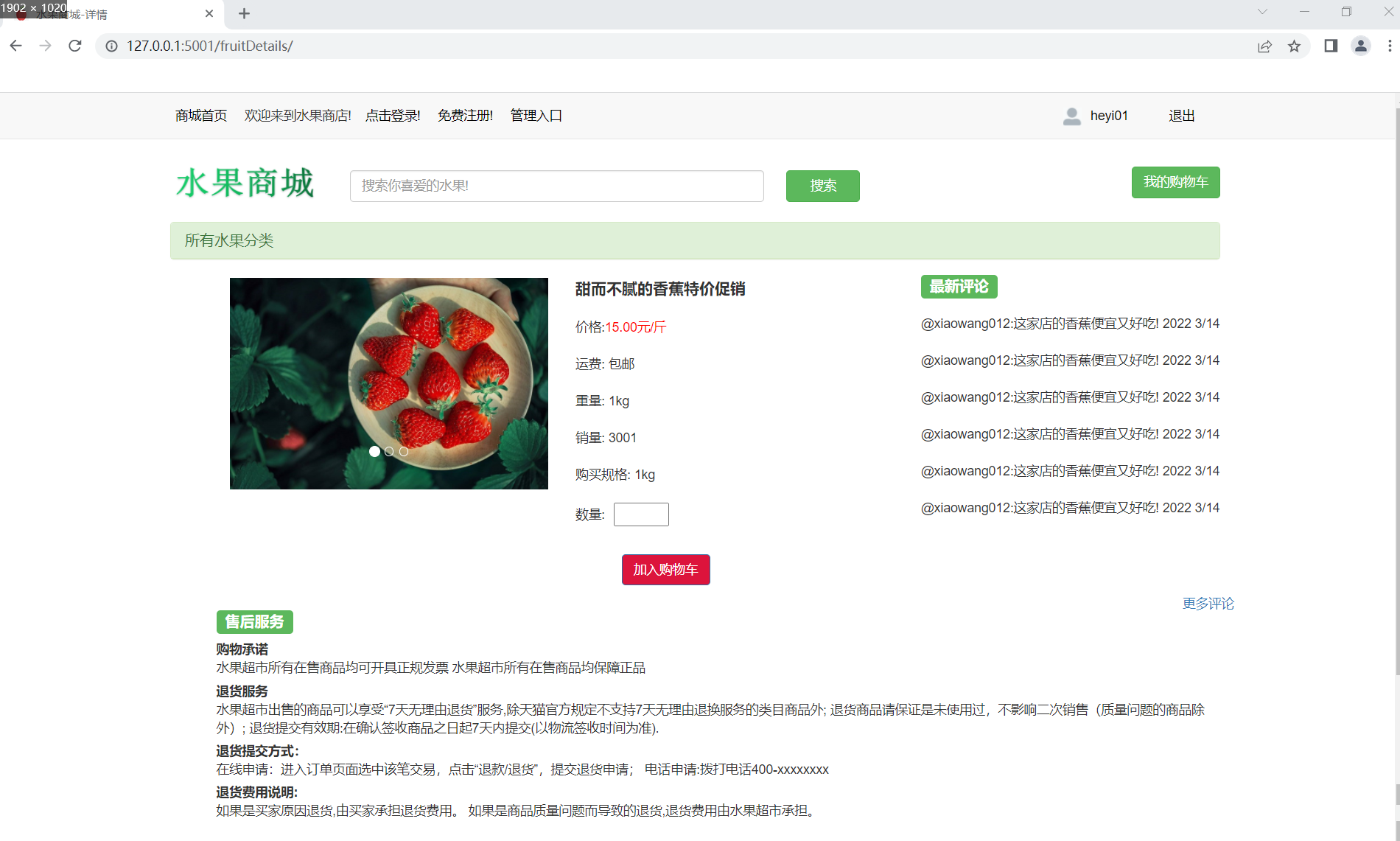The width and height of the screenshot is (1400, 841).
Task: Open the browser side panel icon
Action: [1331, 46]
